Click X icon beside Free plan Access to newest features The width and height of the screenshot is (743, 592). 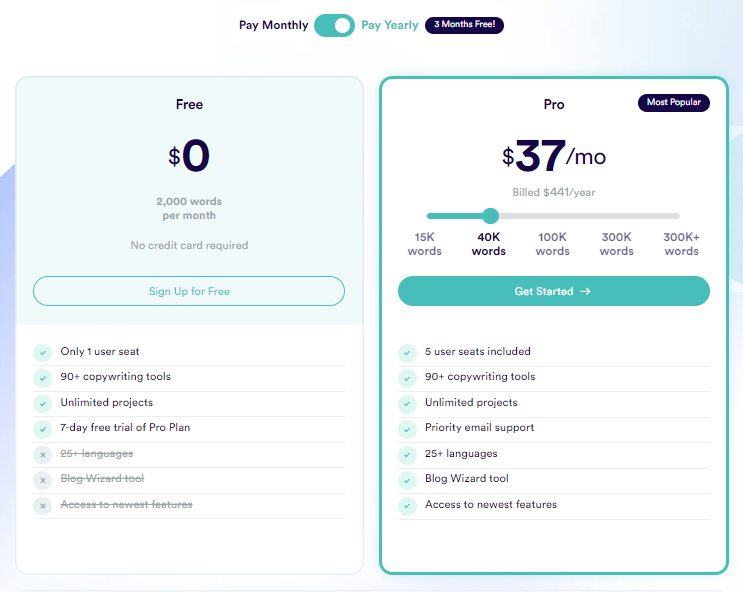(43, 506)
